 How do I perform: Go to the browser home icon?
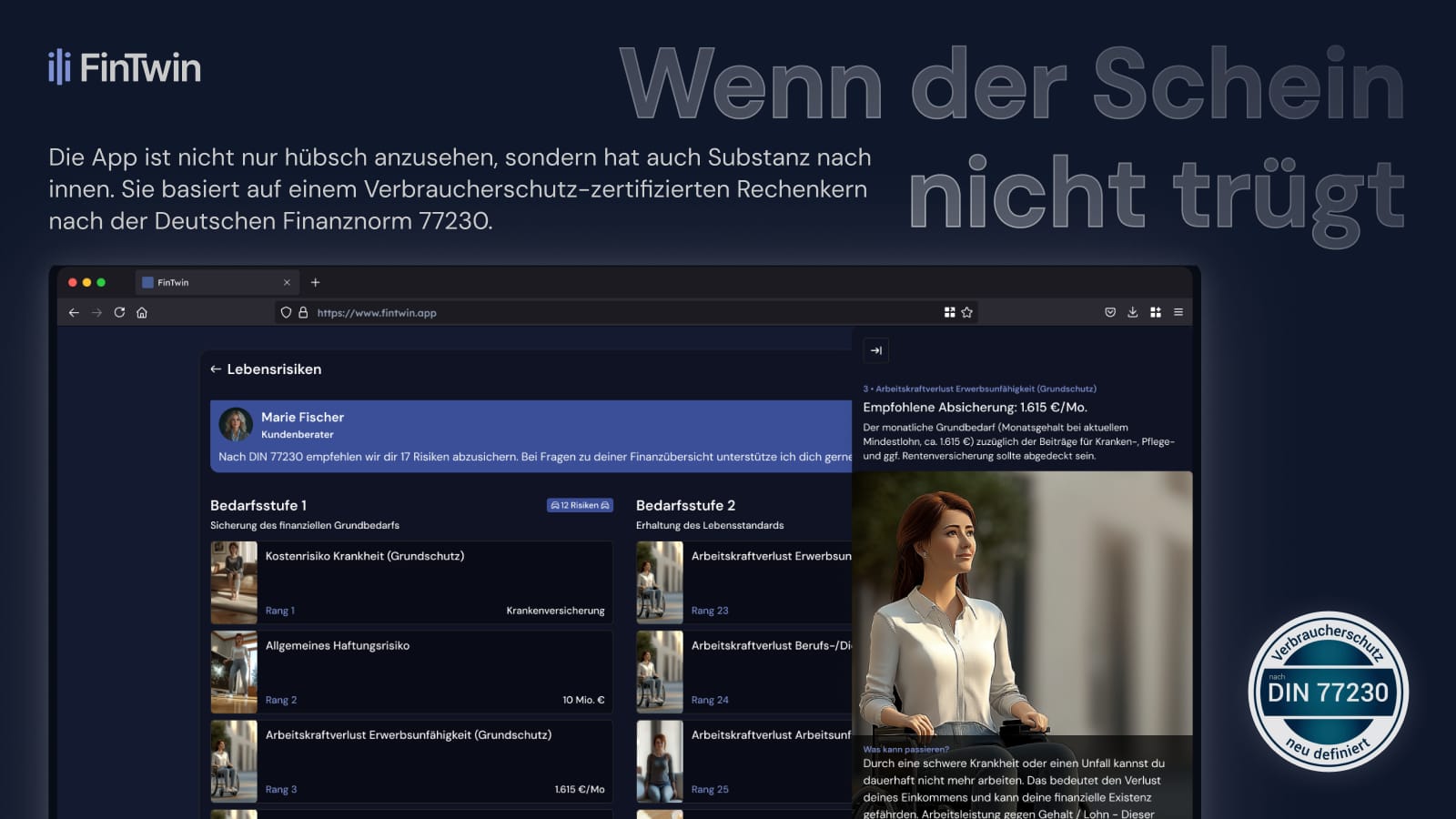142,312
